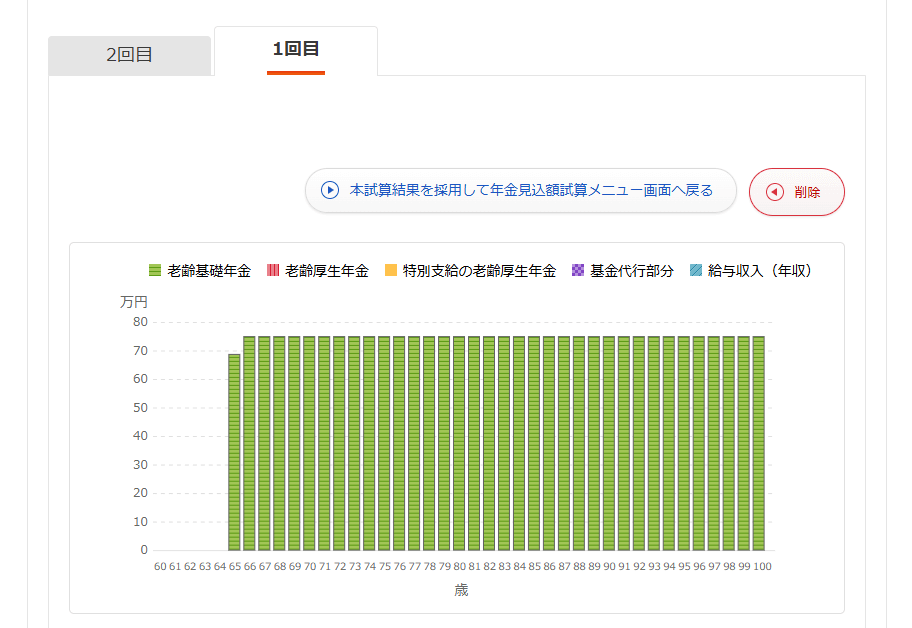Click the red left-arrow icon beside 削除
Viewport: 912px width, 628px height.
(774, 192)
